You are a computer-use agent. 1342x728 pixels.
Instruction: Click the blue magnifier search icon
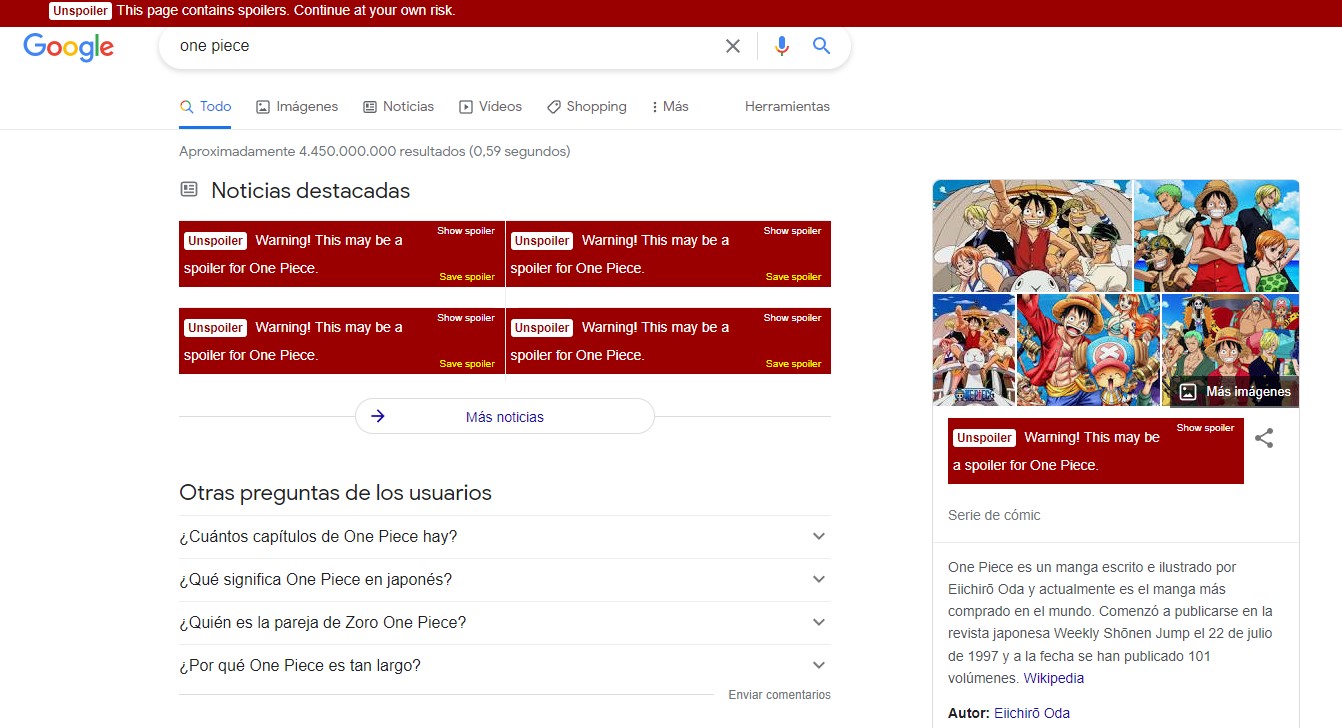(821, 46)
